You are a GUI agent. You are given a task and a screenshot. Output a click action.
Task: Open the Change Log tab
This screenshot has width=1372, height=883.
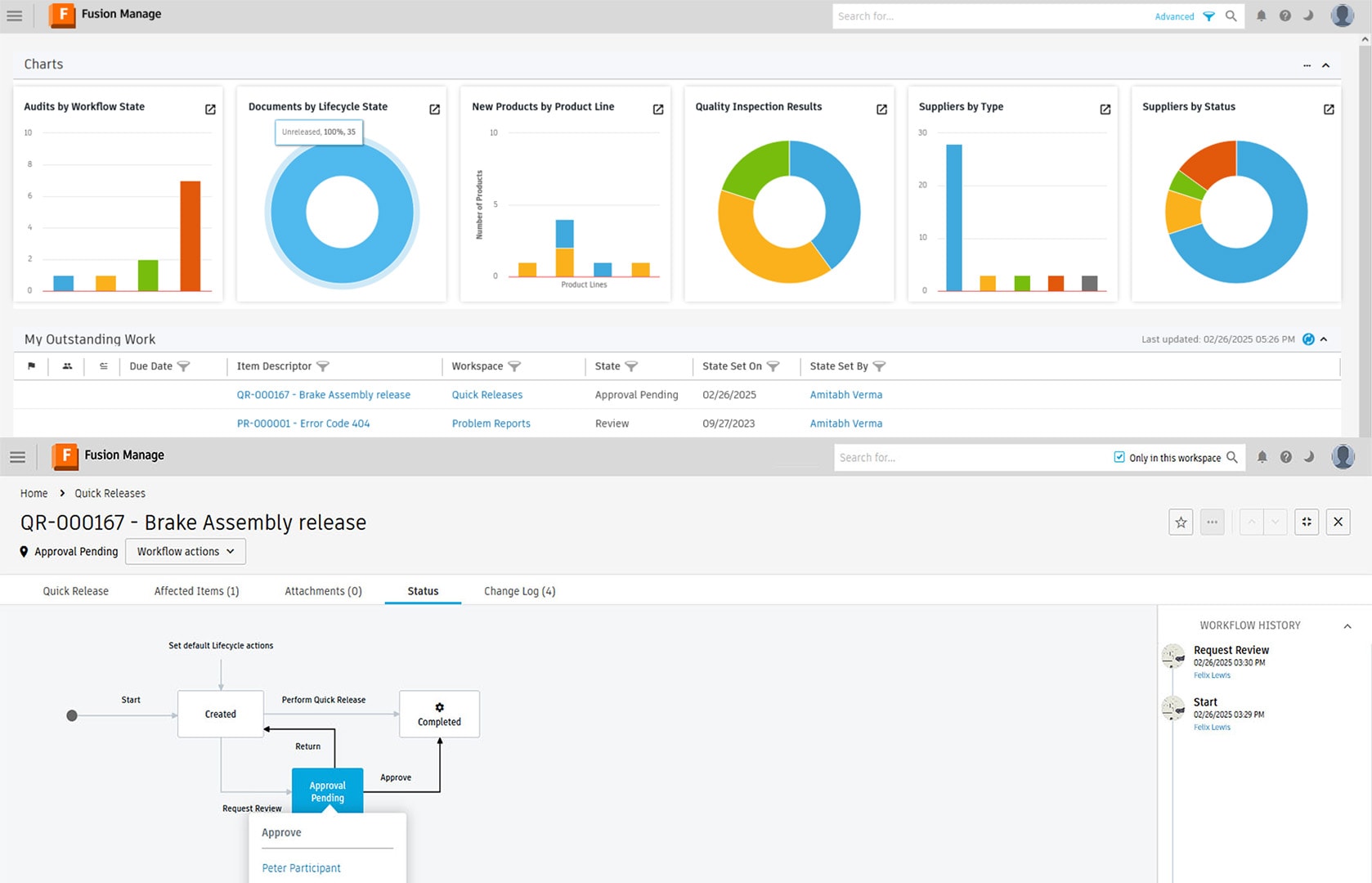519,591
